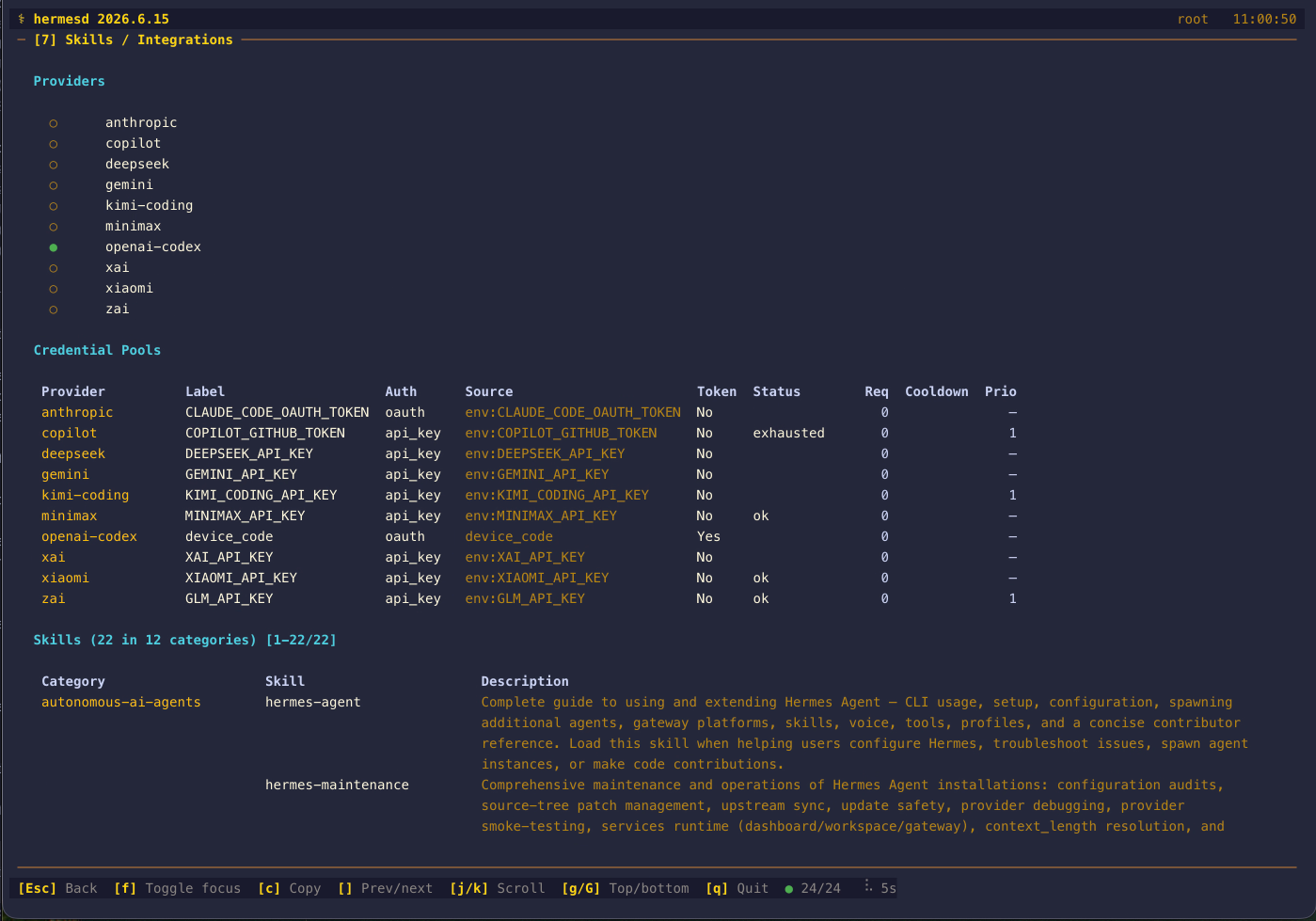Click the status dot beside deepseek provider
Viewport: 1316px width, 921px height.
[54, 165]
